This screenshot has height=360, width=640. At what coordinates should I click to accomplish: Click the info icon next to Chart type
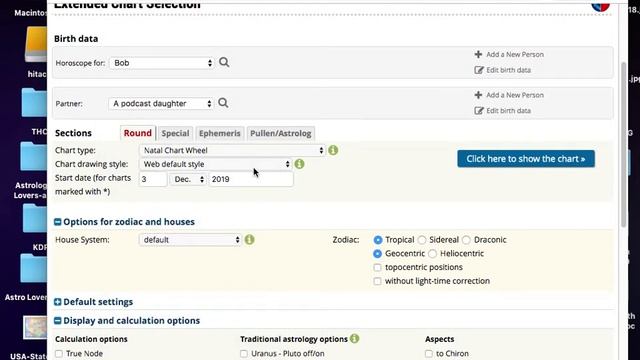pos(333,150)
